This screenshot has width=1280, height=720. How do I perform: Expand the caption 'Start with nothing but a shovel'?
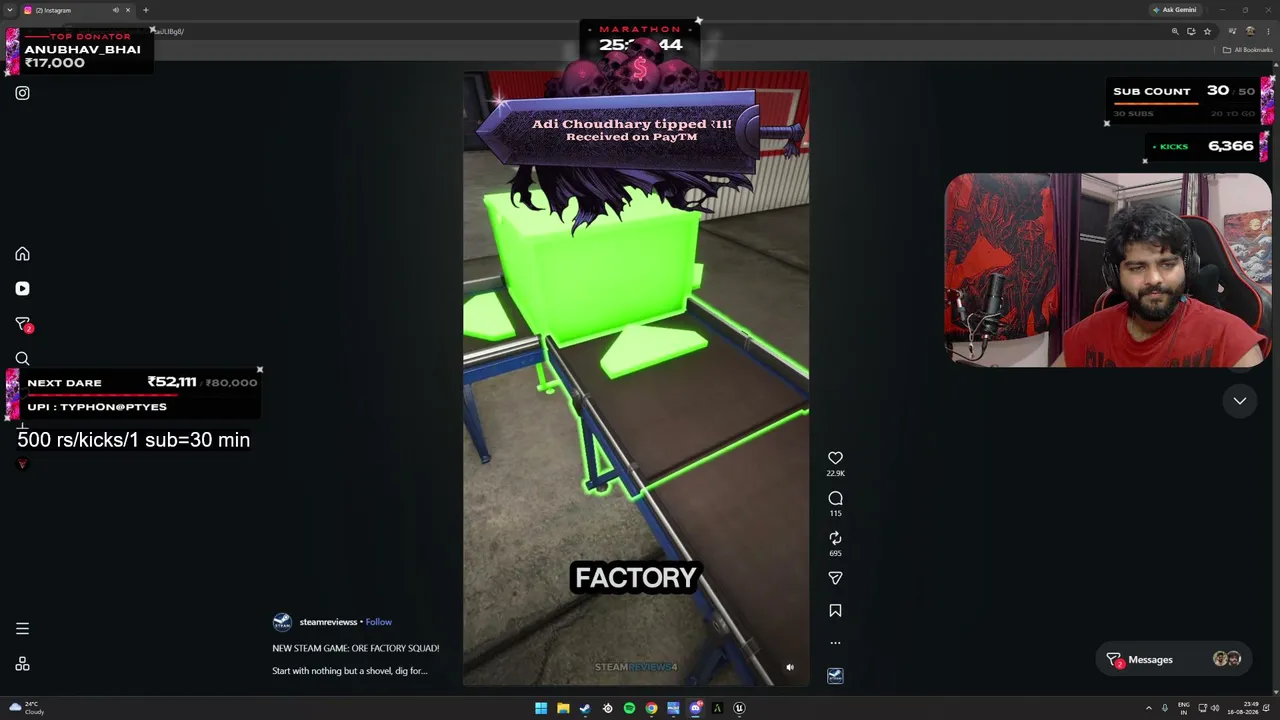[x=349, y=671]
